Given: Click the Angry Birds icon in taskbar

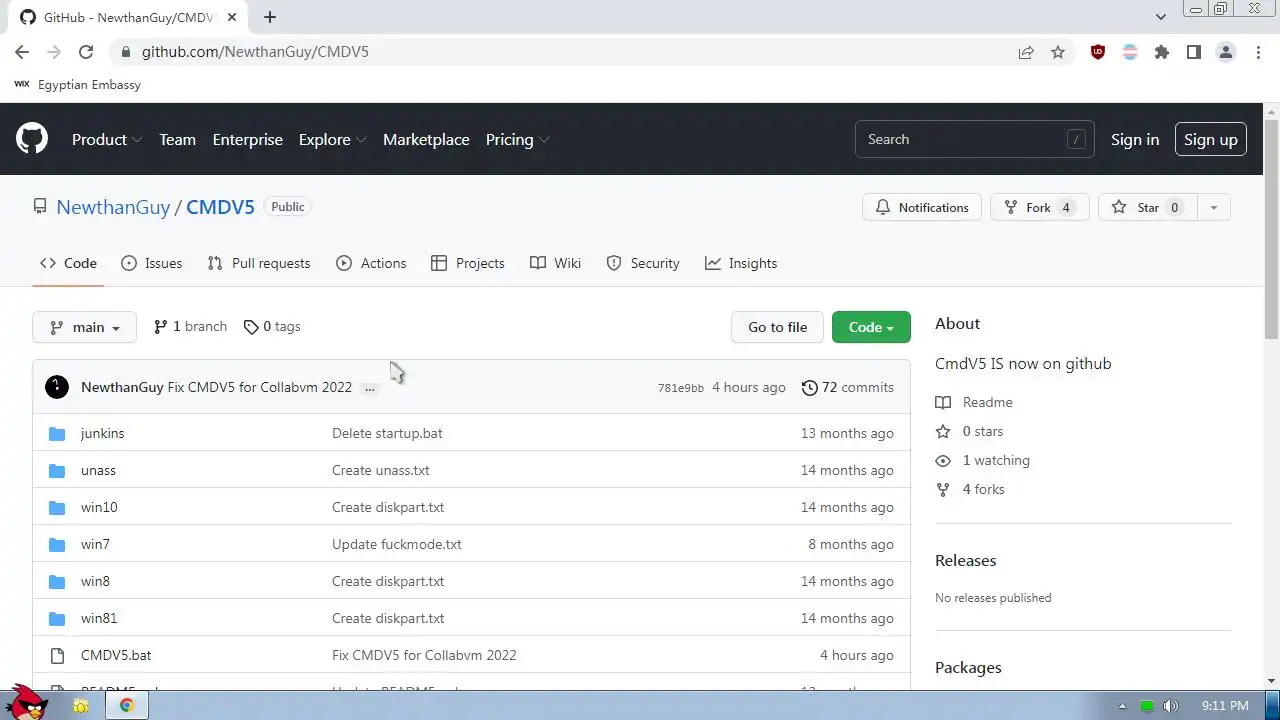Looking at the screenshot, I should [x=25, y=702].
